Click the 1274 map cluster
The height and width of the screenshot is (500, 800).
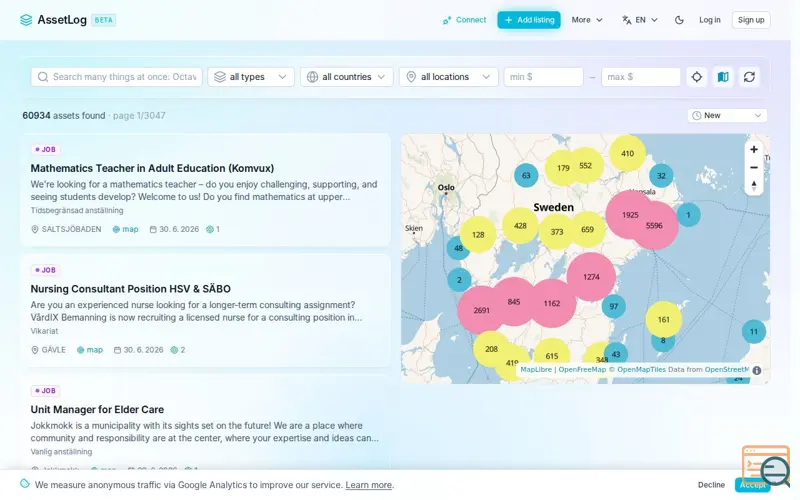pos(591,277)
